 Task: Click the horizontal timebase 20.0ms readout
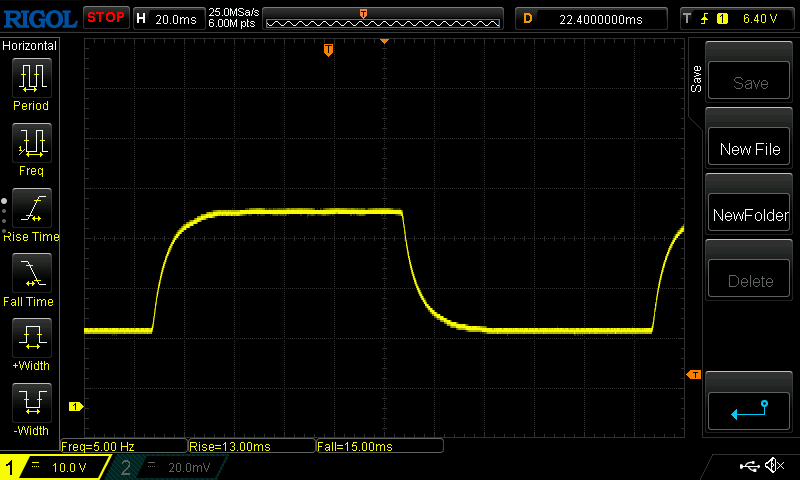pyautogui.click(x=169, y=19)
